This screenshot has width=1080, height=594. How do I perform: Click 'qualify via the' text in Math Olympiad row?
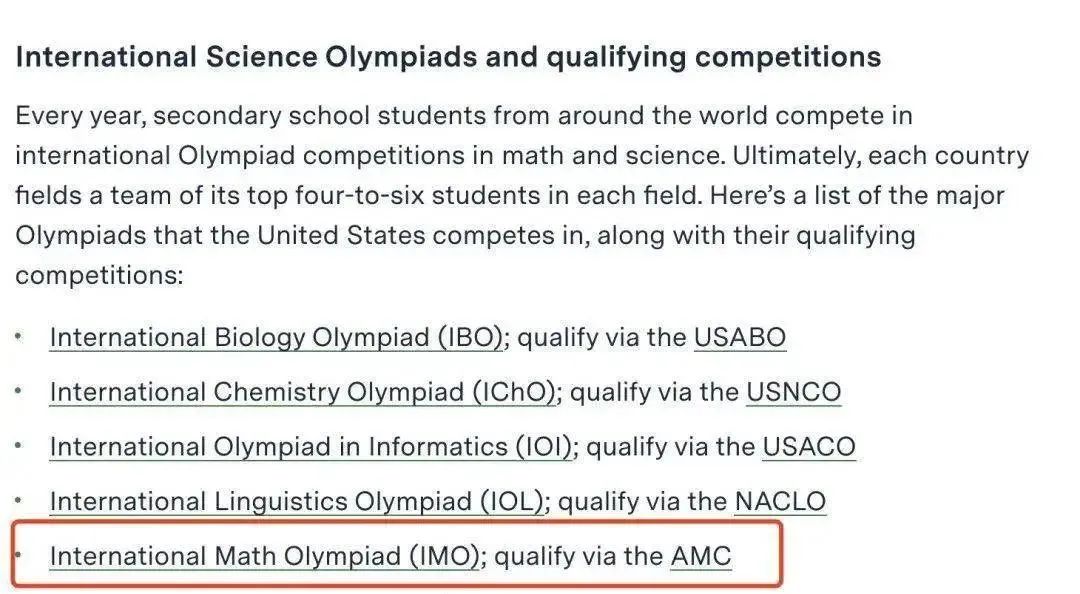[579, 556]
